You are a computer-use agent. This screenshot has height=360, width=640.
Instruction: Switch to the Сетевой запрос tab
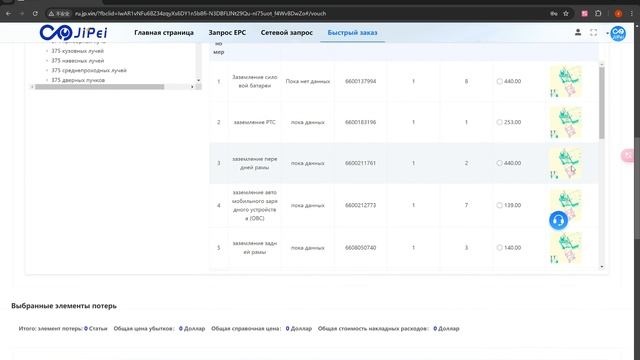[287, 33]
